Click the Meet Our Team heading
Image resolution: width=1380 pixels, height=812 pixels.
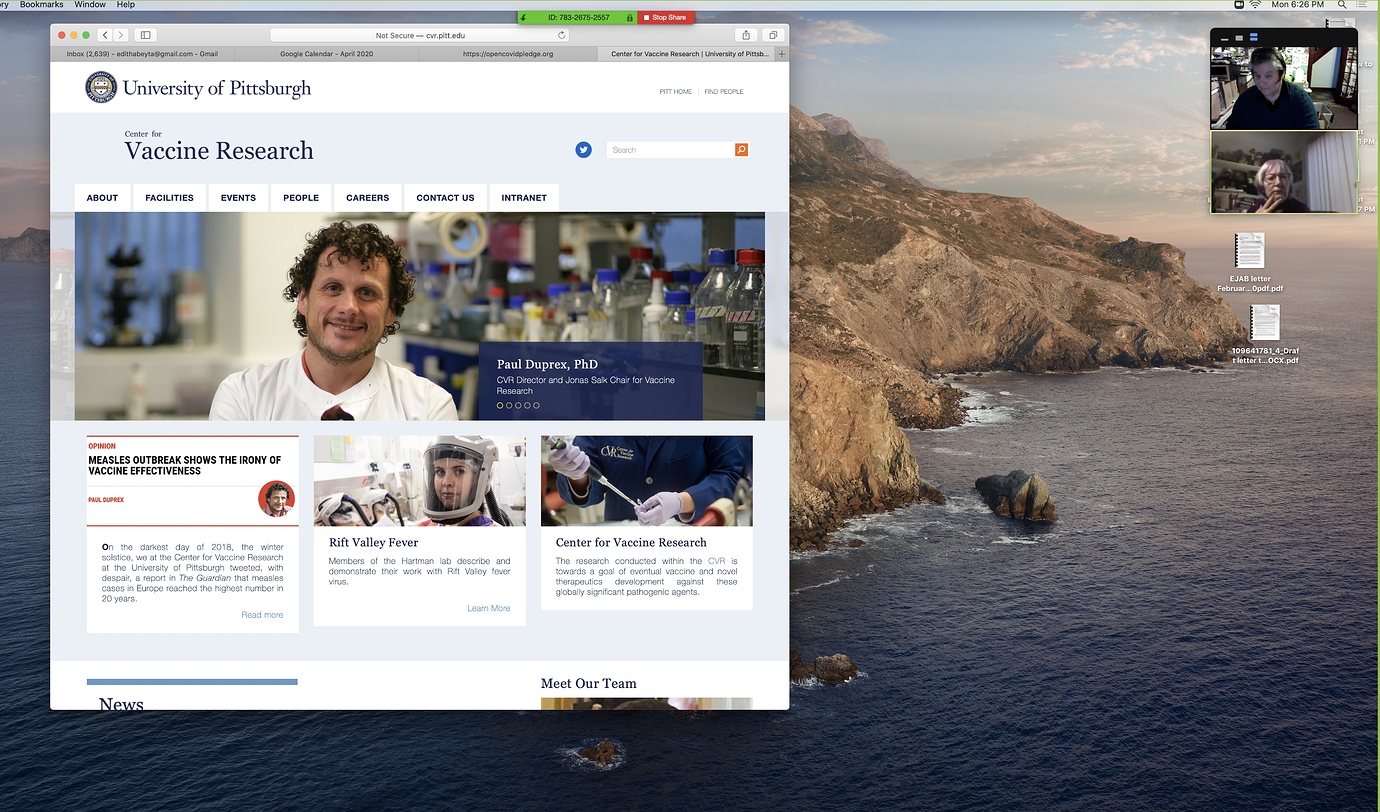(x=589, y=684)
